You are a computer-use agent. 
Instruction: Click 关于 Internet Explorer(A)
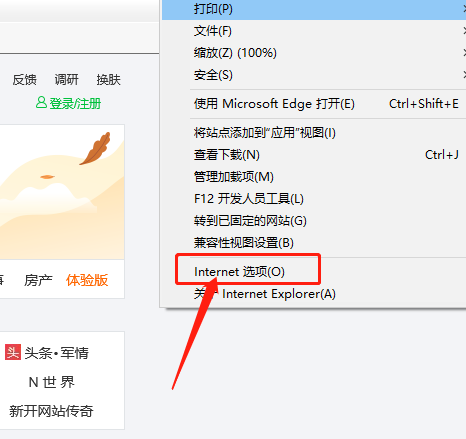point(314,294)
